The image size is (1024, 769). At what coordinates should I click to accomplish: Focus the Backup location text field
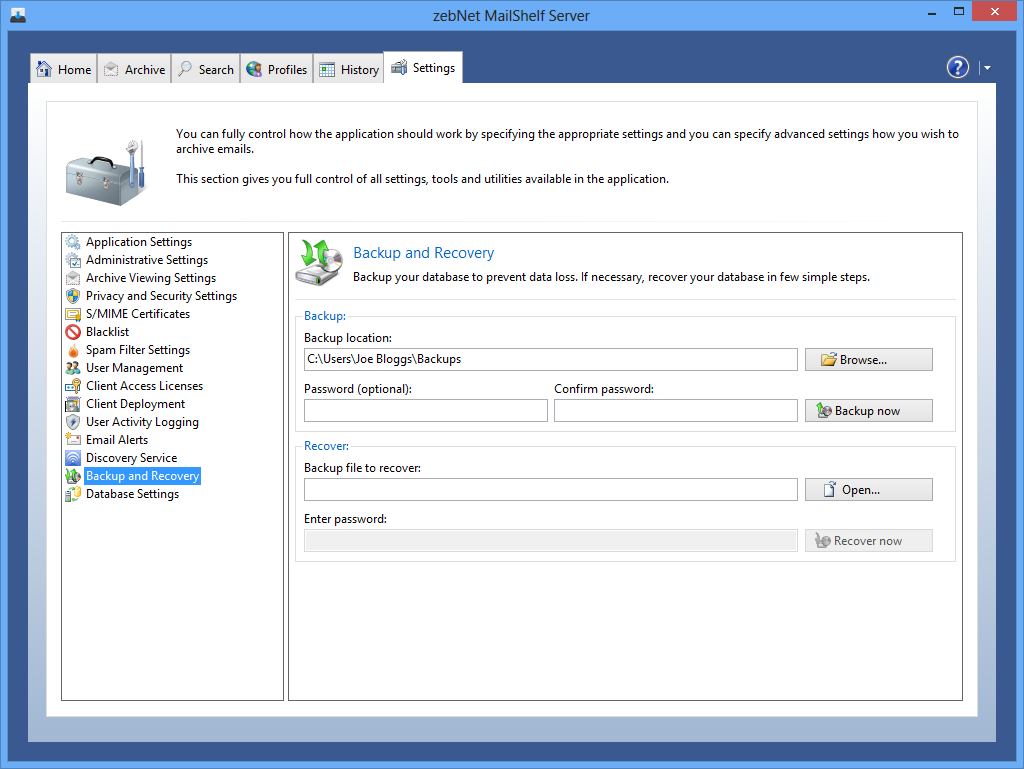pos(550,359)
